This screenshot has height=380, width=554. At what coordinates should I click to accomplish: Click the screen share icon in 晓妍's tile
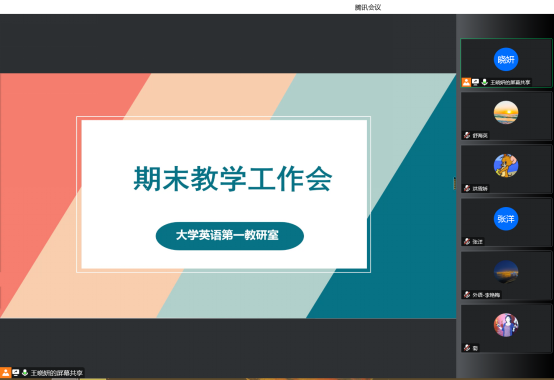[476, 82]
